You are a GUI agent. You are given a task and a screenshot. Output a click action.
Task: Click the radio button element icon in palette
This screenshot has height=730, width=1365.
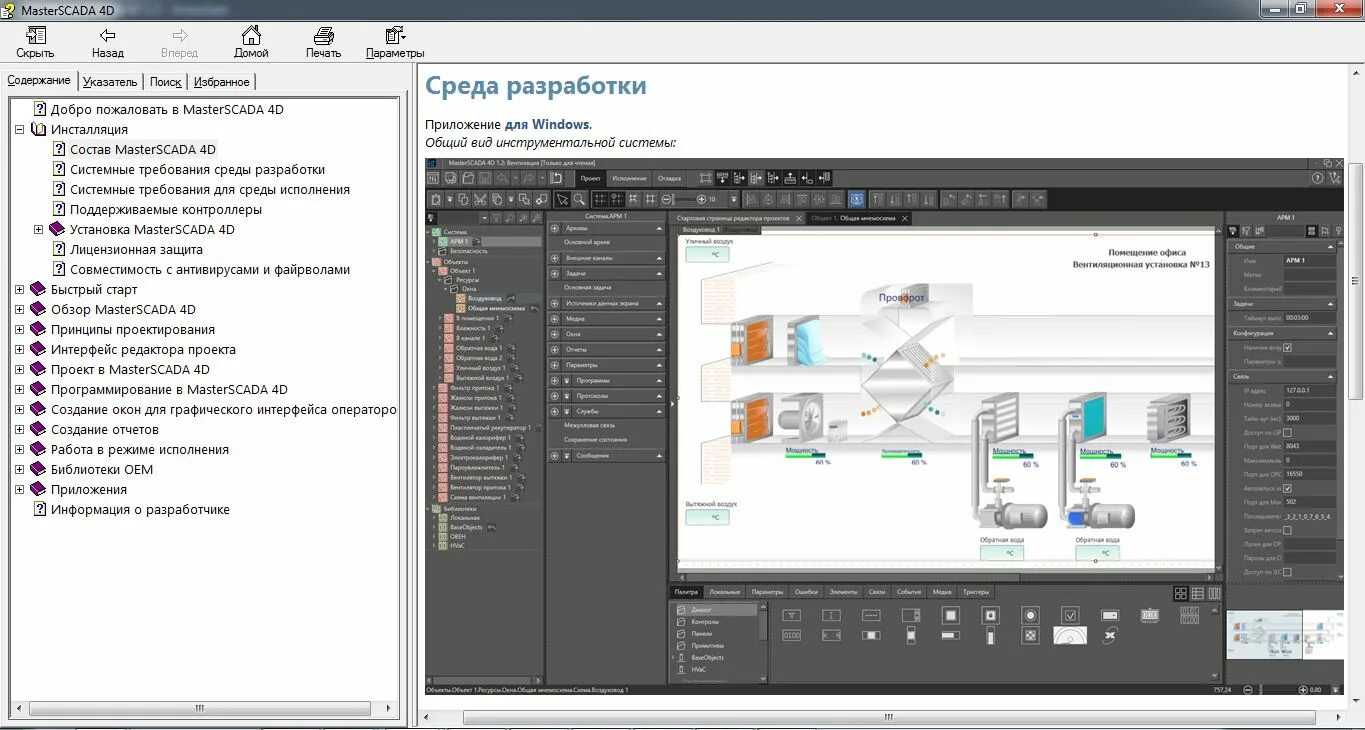pyautogui.click(x=1030, y=615)
